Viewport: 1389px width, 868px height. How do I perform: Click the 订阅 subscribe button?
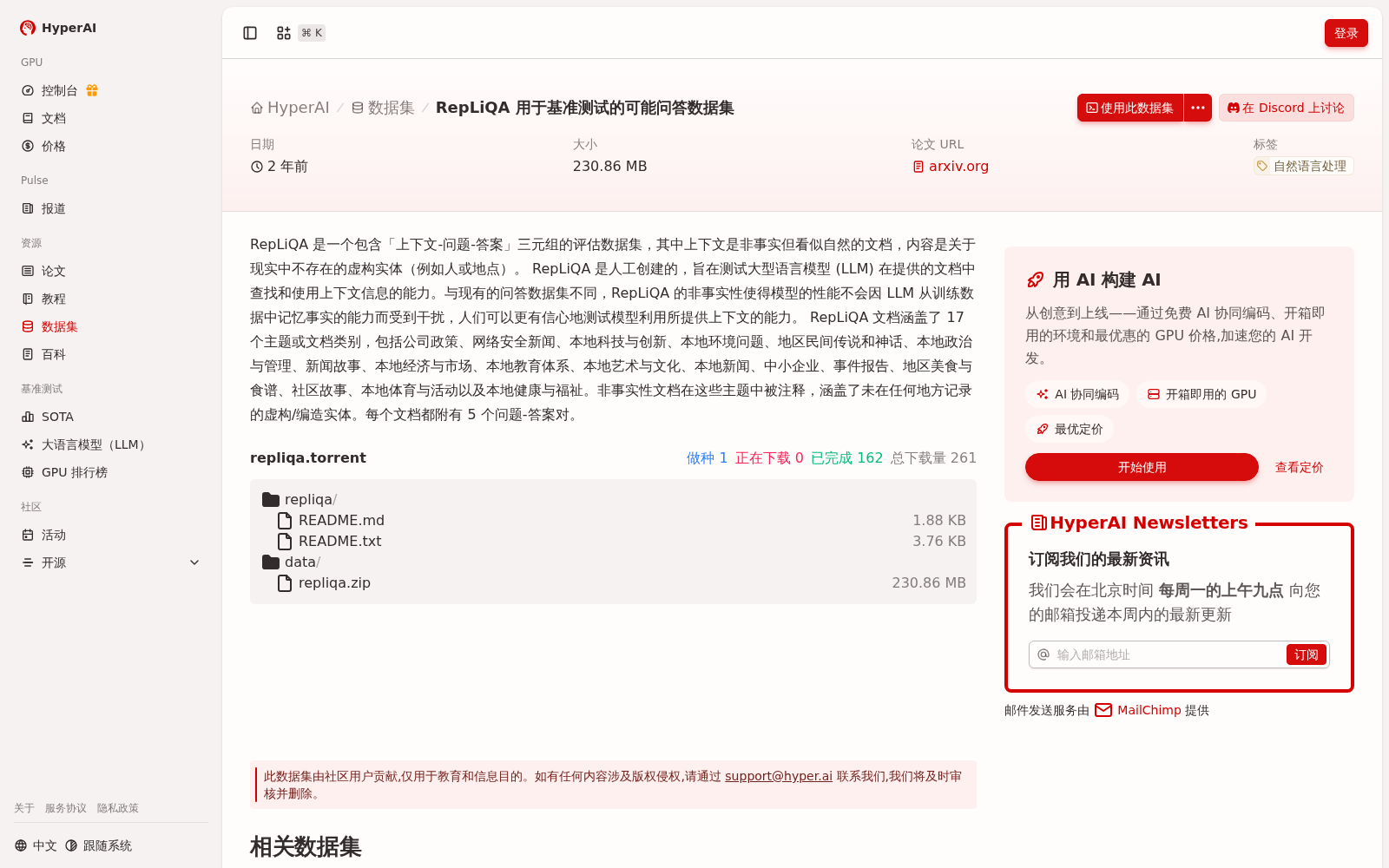1306,654
